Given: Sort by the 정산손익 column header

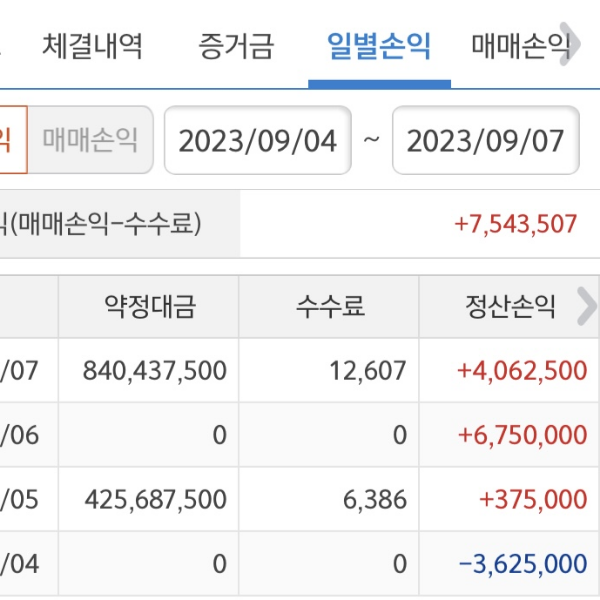Looking at the screenshot, I should click(509, 307).
